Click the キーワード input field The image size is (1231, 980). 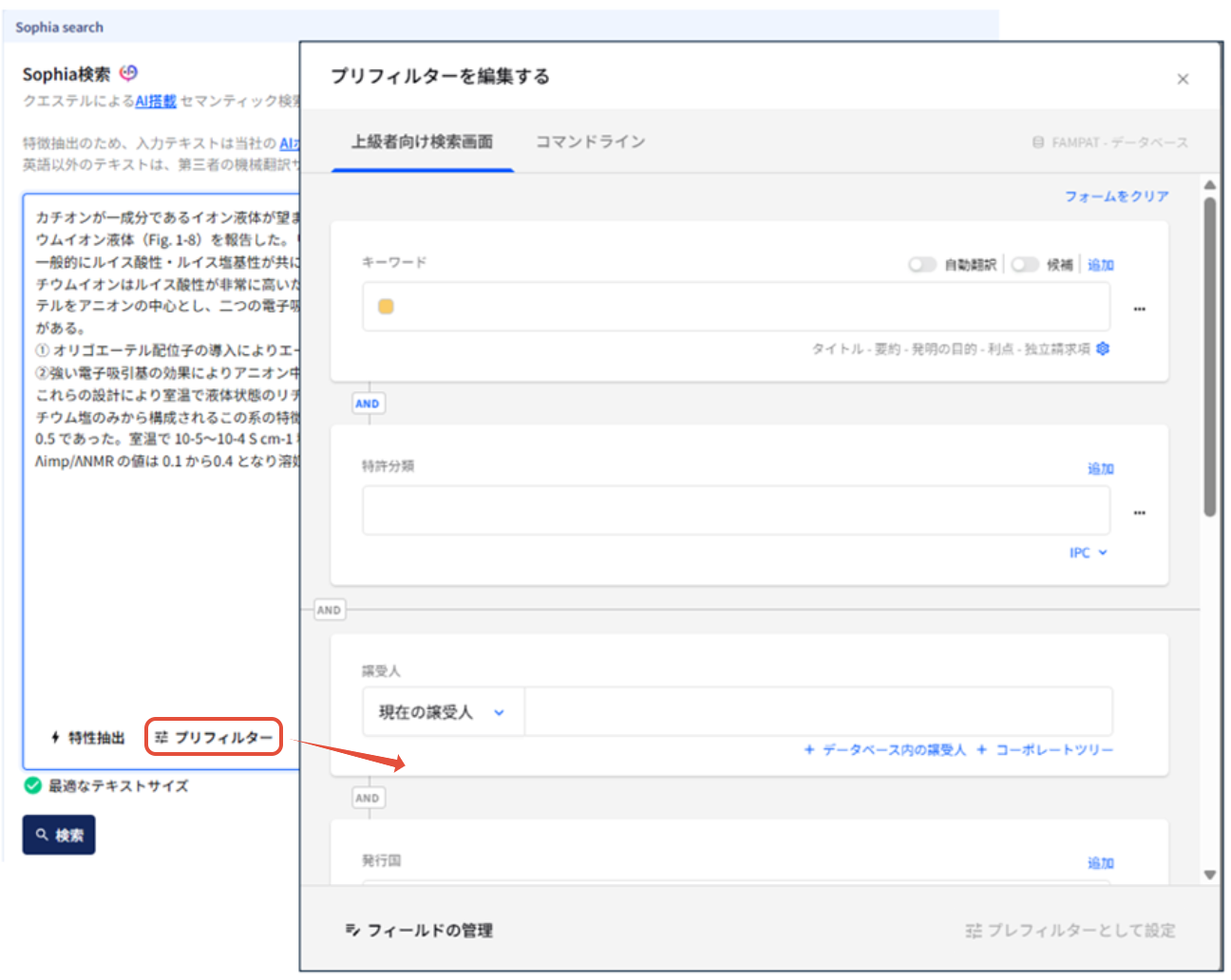(736, 307)
